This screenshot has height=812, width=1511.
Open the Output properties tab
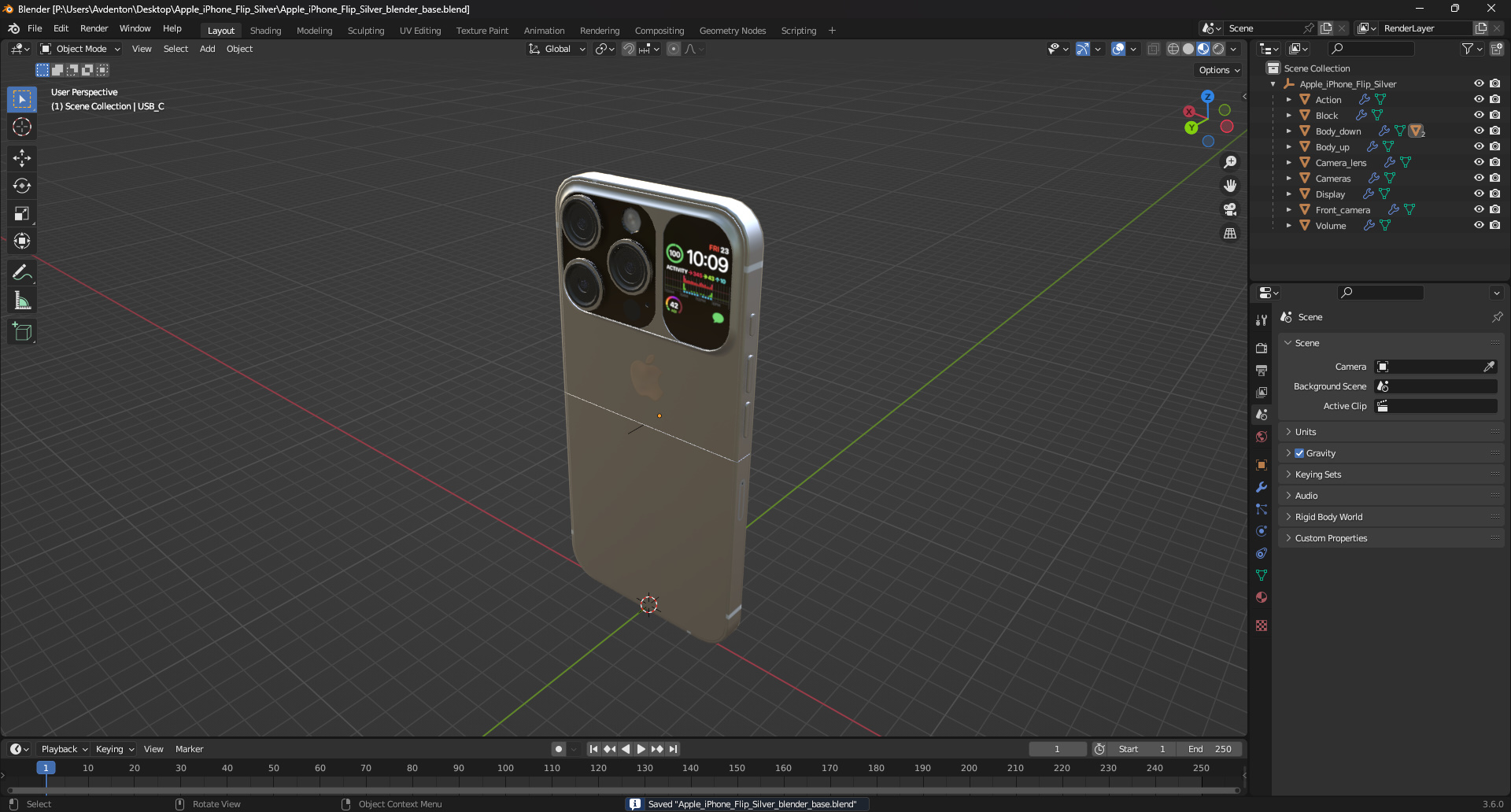pos(1262,370)
